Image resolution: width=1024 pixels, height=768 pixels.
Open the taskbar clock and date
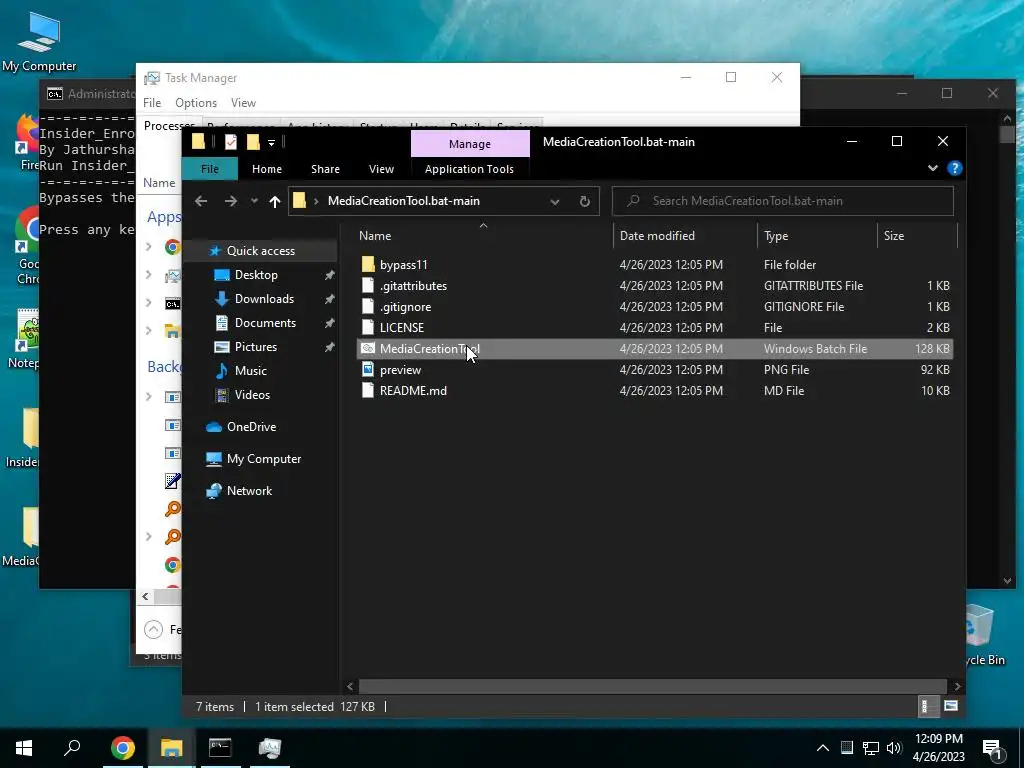click(938, 748)
